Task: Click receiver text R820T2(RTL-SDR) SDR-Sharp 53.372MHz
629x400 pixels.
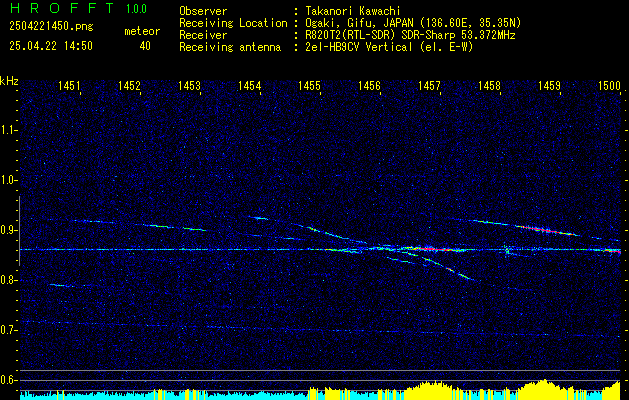Action: tap(410, 35)
